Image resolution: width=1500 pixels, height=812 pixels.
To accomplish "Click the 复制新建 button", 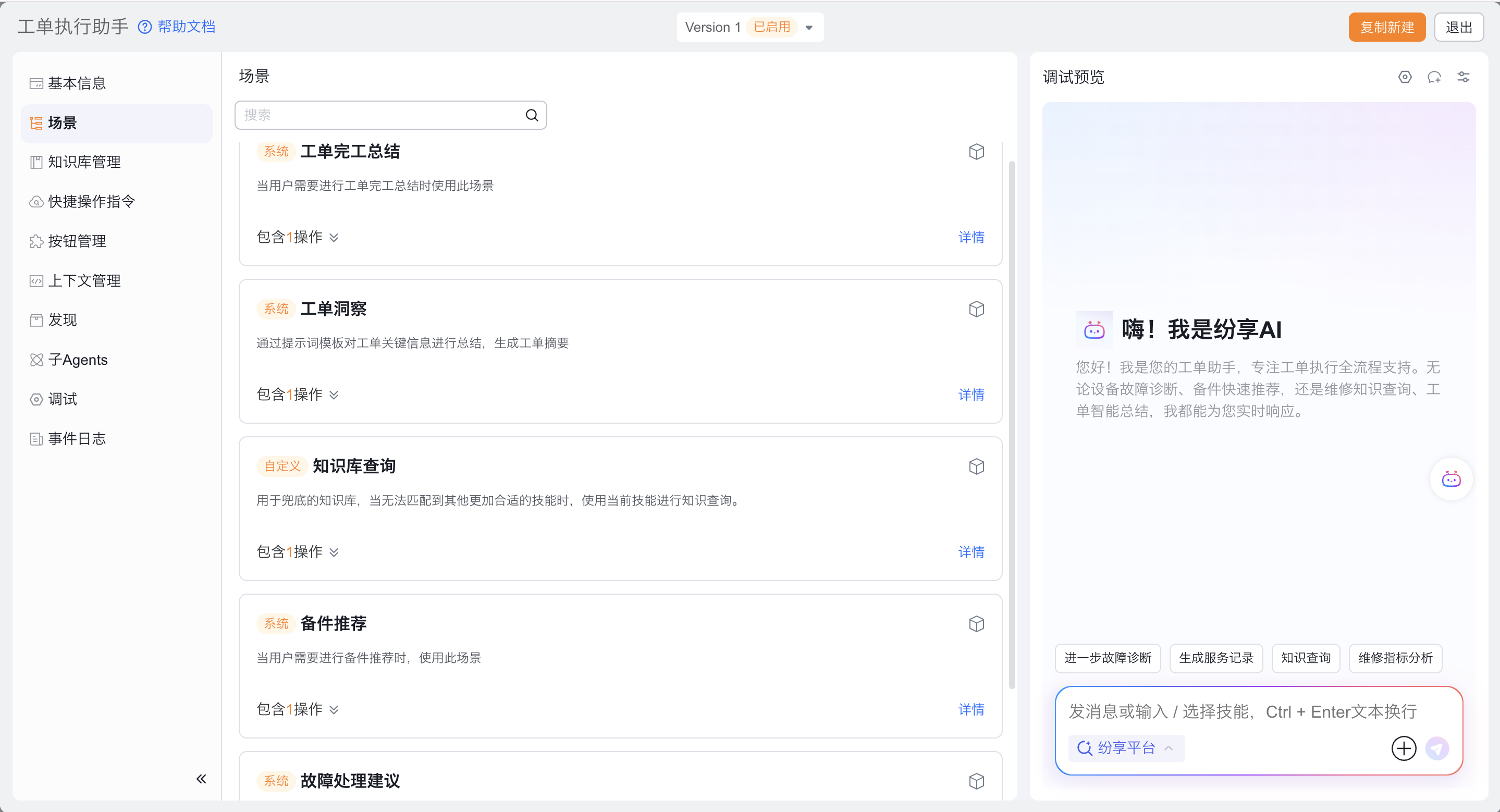I will tap(1386, 27).
